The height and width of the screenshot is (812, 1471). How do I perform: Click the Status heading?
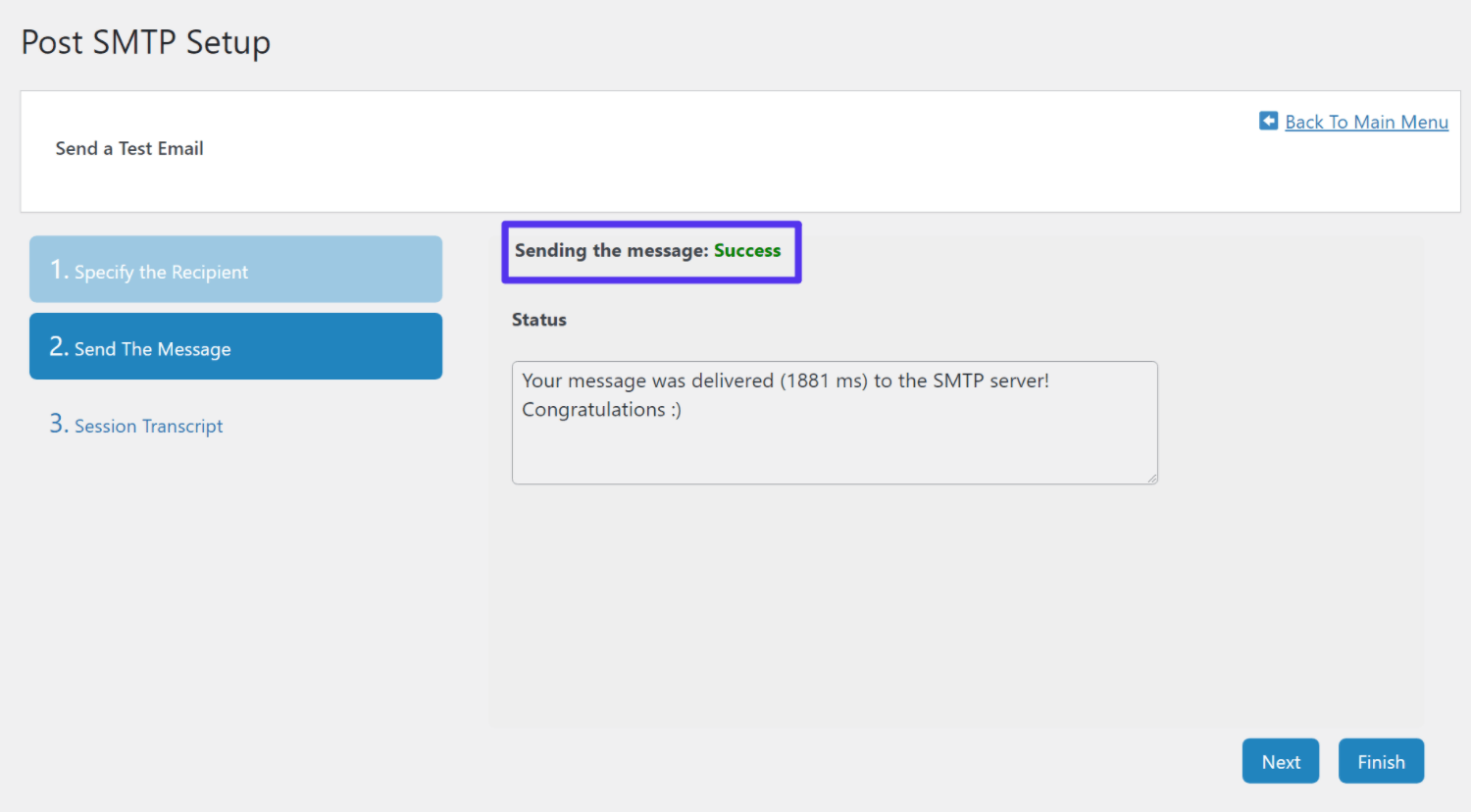(x=538, y=319)
